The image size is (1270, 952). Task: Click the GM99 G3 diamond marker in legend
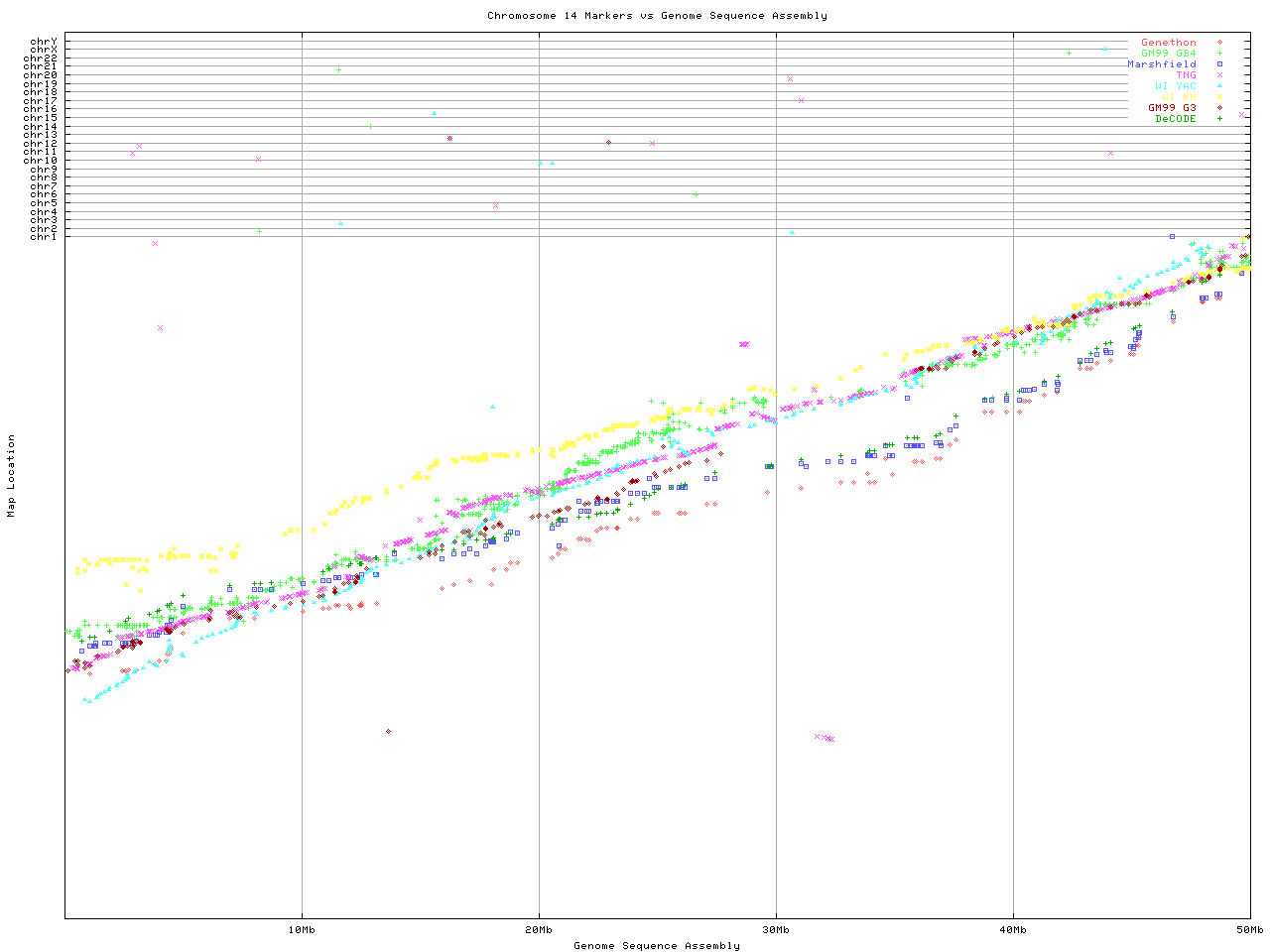tap(1219, 108)
